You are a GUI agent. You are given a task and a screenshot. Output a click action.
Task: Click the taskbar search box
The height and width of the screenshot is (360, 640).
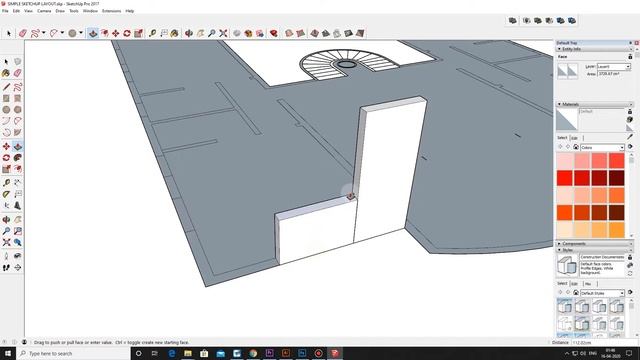coord(73,353)
